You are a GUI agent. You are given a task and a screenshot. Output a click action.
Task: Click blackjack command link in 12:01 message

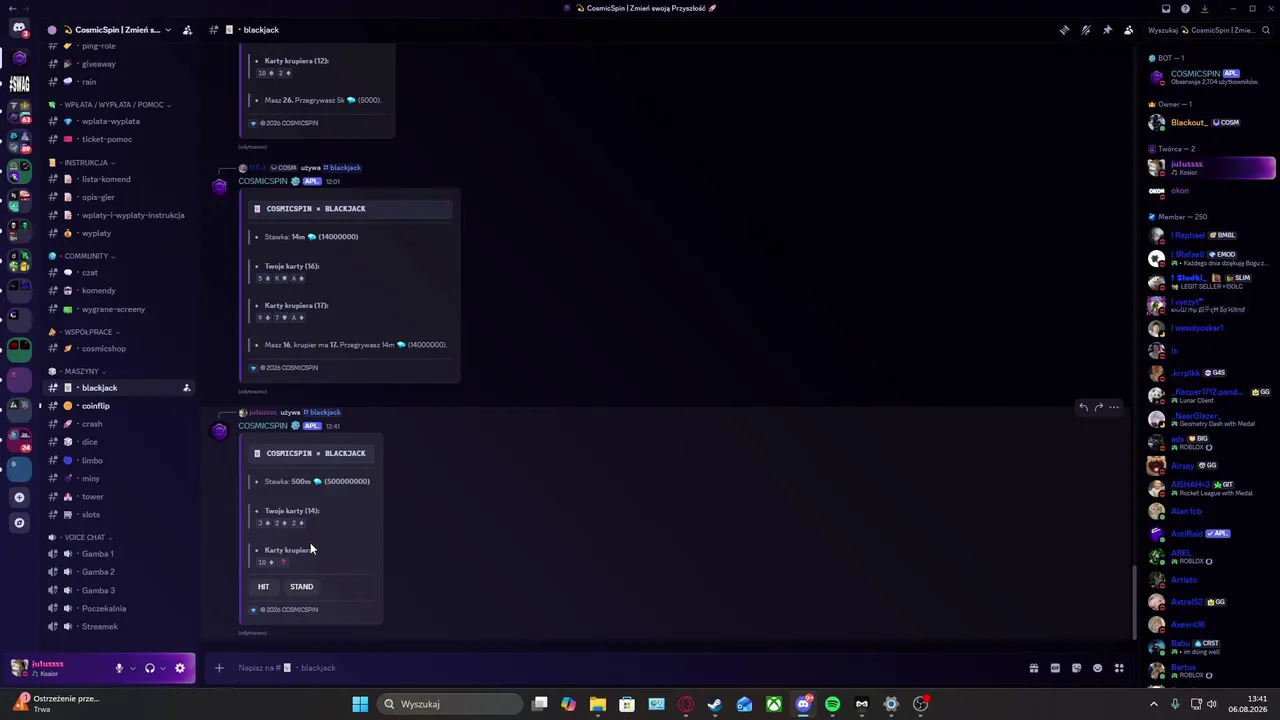click(341, 168)
